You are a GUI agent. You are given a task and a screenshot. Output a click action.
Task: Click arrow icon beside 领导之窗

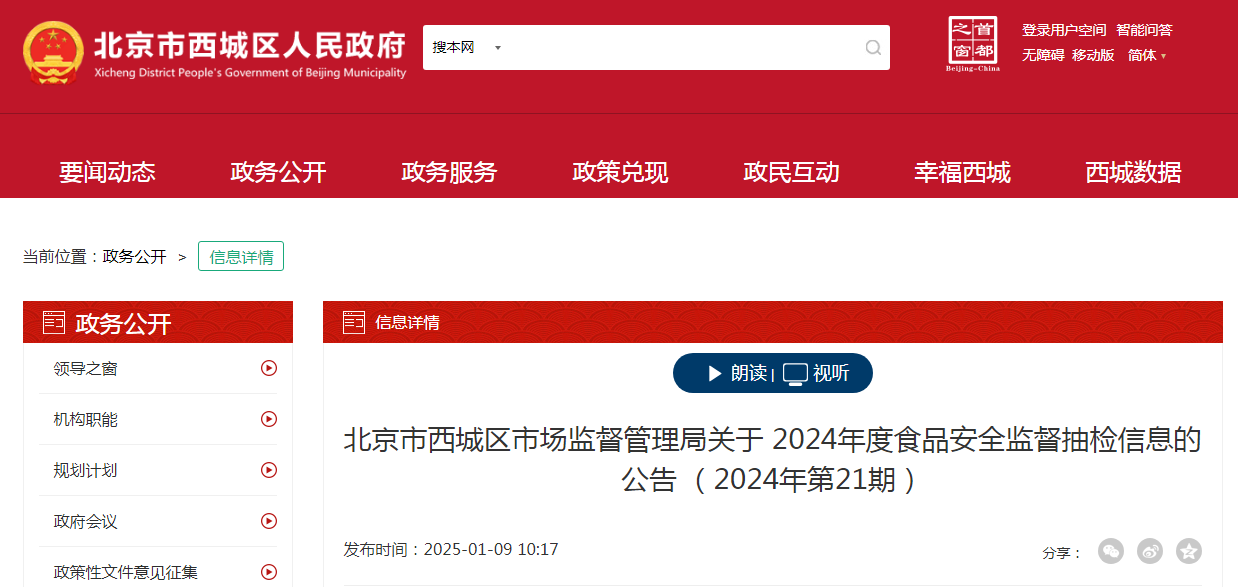point(269,368)
